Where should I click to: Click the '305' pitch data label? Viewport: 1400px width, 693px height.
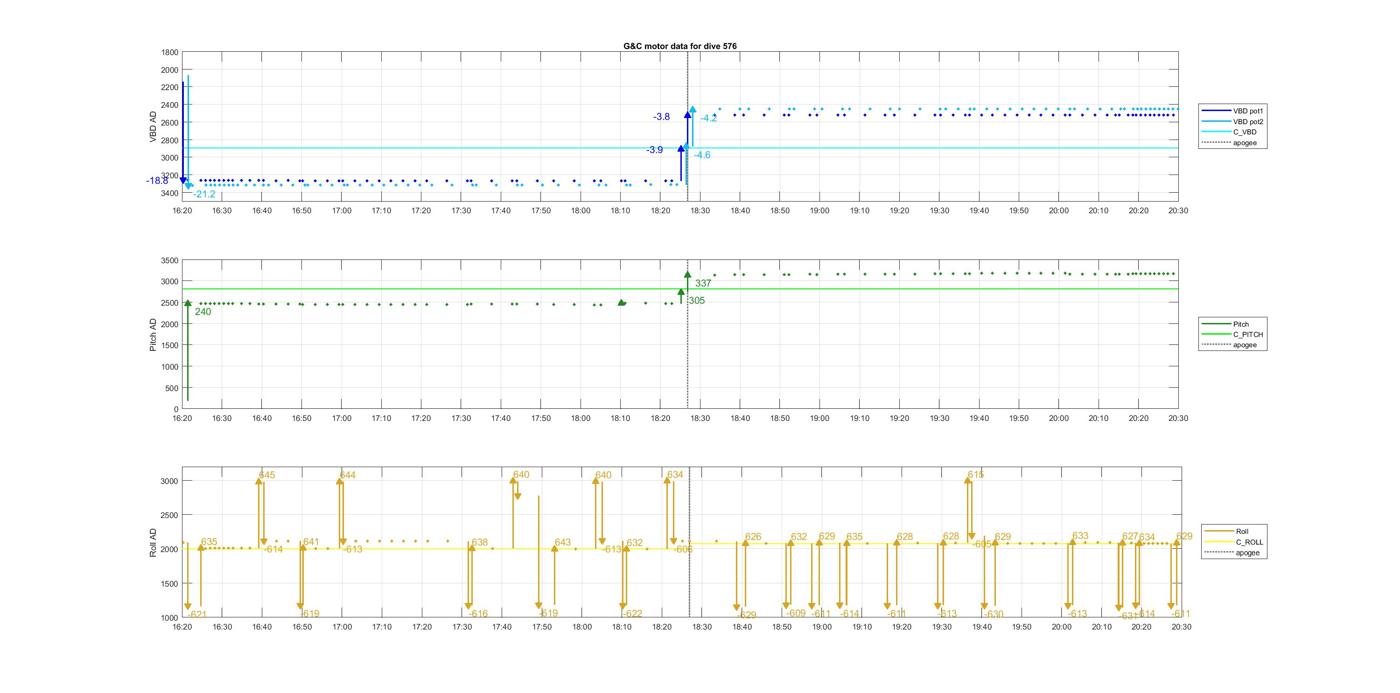click(696, 301)
